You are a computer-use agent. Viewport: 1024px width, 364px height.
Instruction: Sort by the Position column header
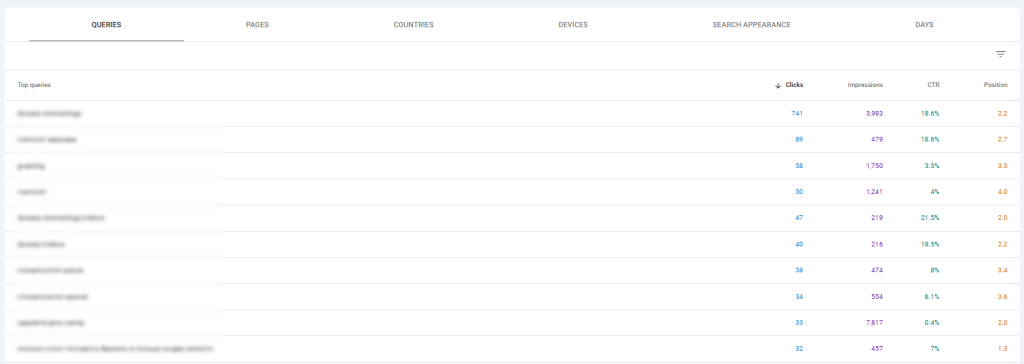click(x=996, y=85)
